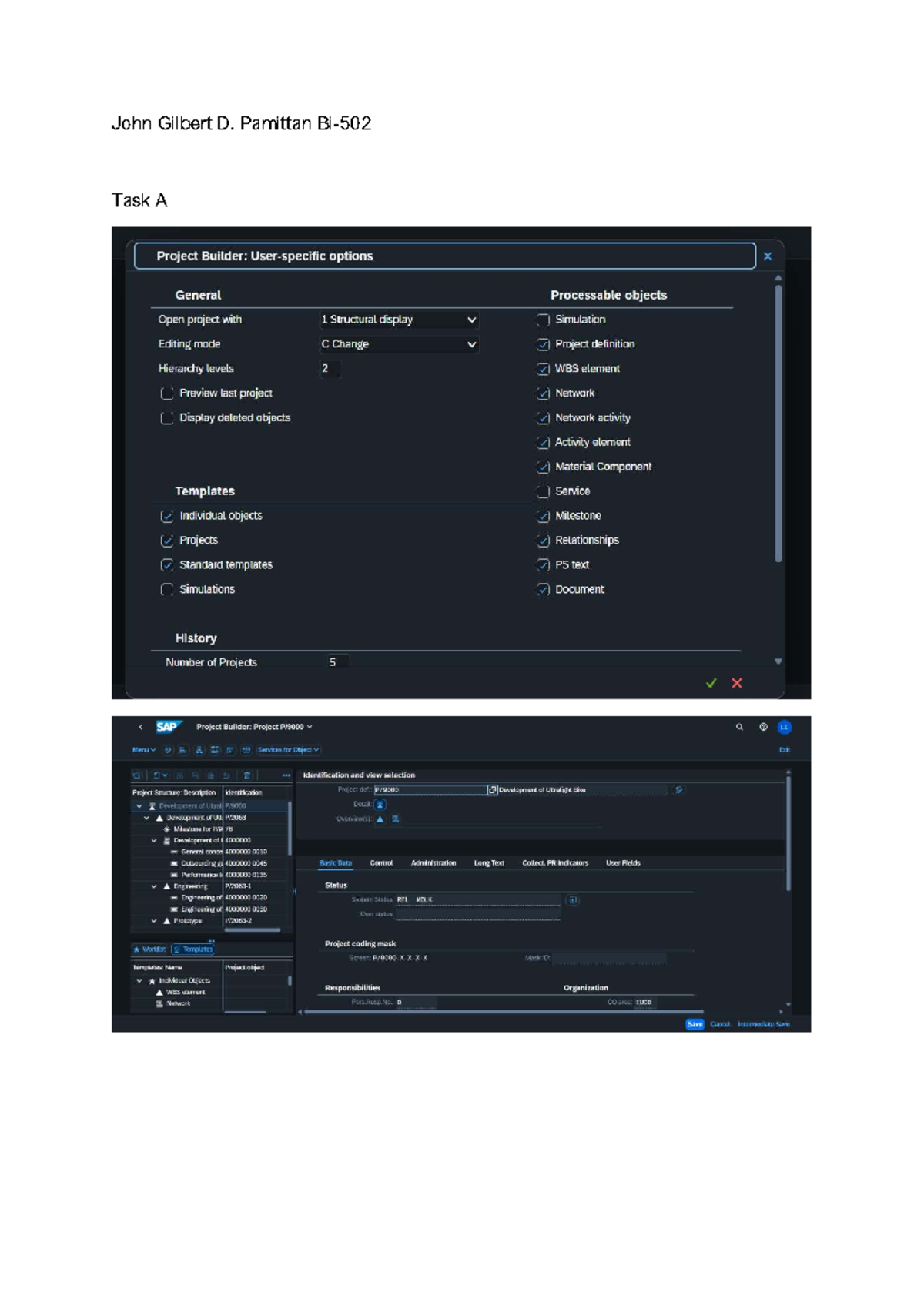Open network overview icon next to triangle
Image resolution: width=924 pixels, height=1306 pixels.
tap(395, 819)
